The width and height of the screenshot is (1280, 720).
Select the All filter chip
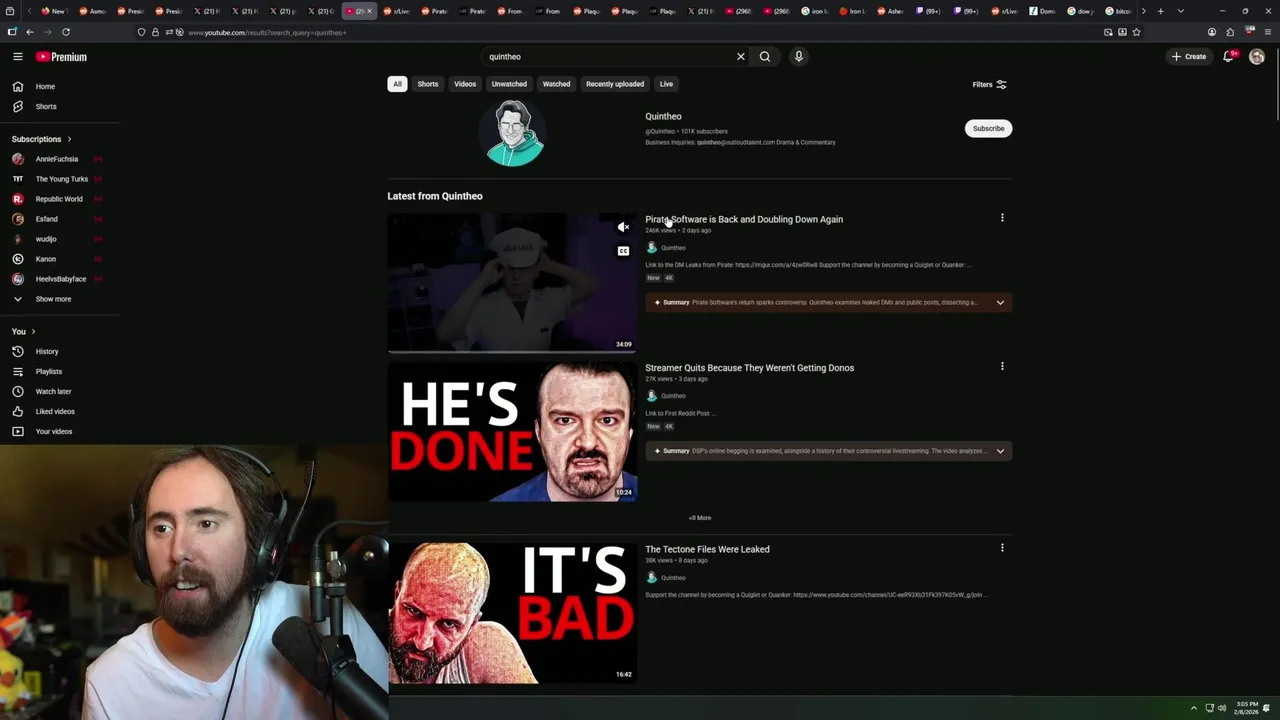coord(397,84)
